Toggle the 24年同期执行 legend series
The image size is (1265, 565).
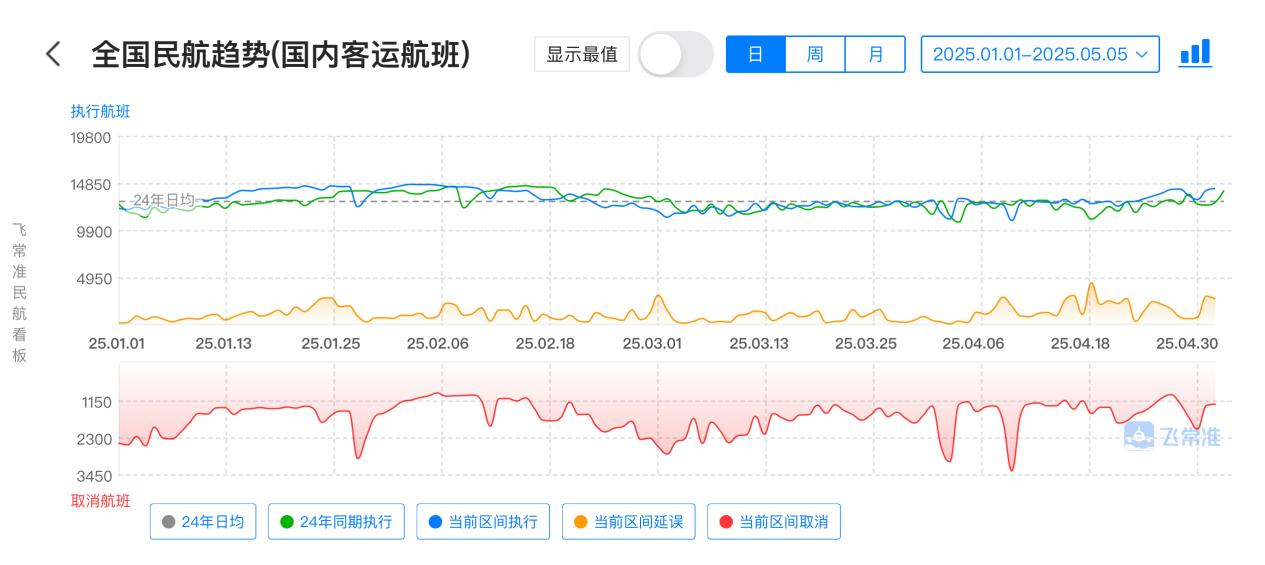pos(336,521)
